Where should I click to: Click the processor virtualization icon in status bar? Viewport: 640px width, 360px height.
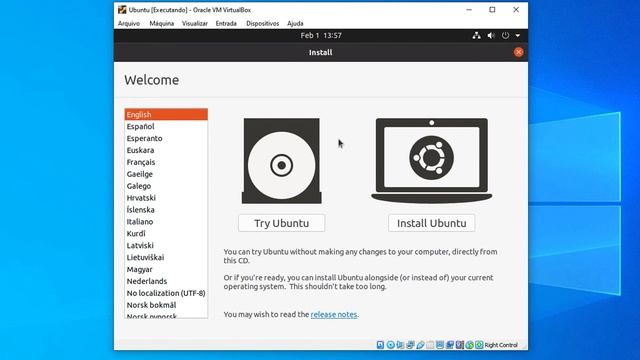(460, 345)
